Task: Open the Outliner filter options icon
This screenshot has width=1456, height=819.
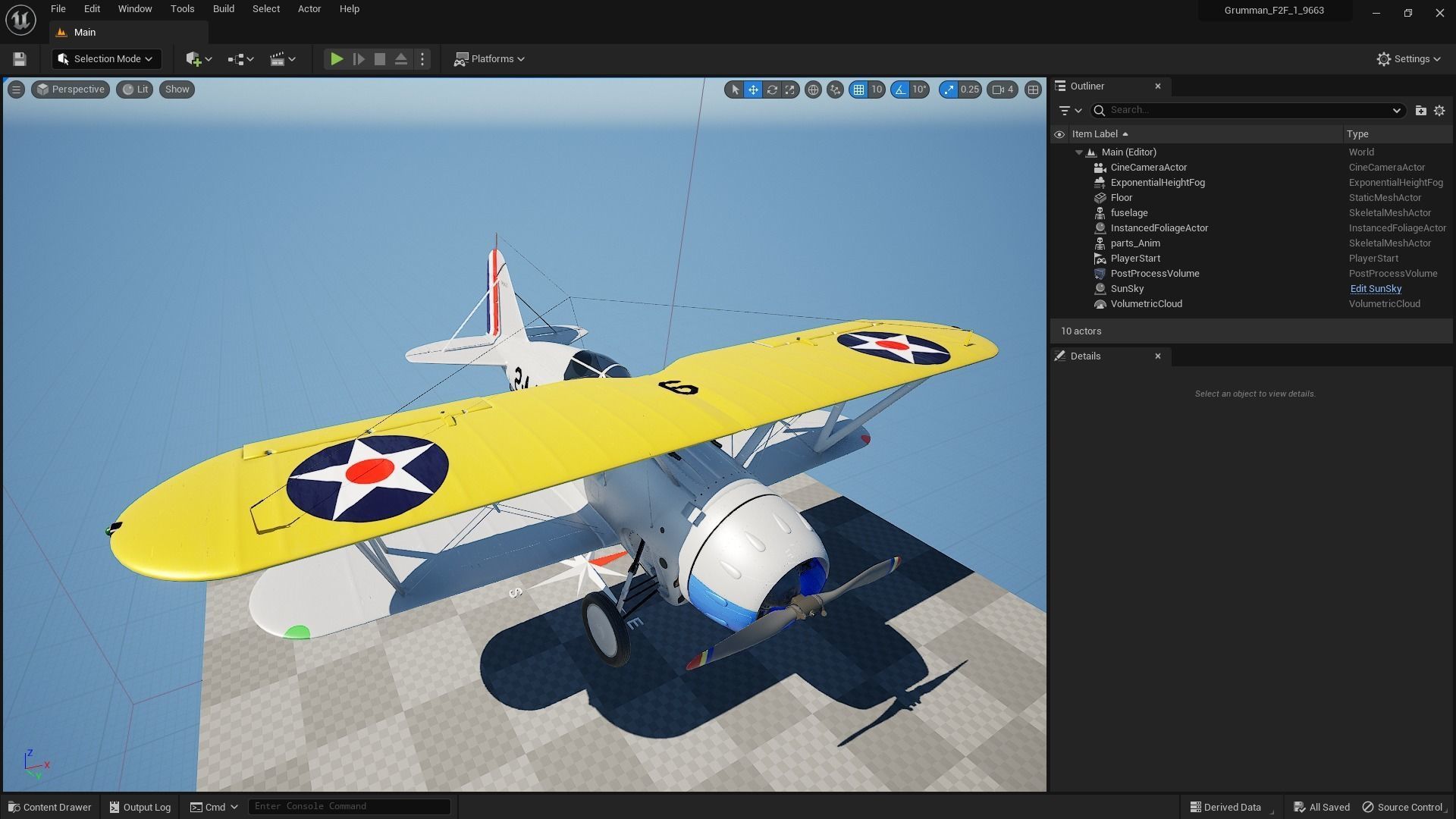Action: pyautogui.click(x=1069, y=111)
